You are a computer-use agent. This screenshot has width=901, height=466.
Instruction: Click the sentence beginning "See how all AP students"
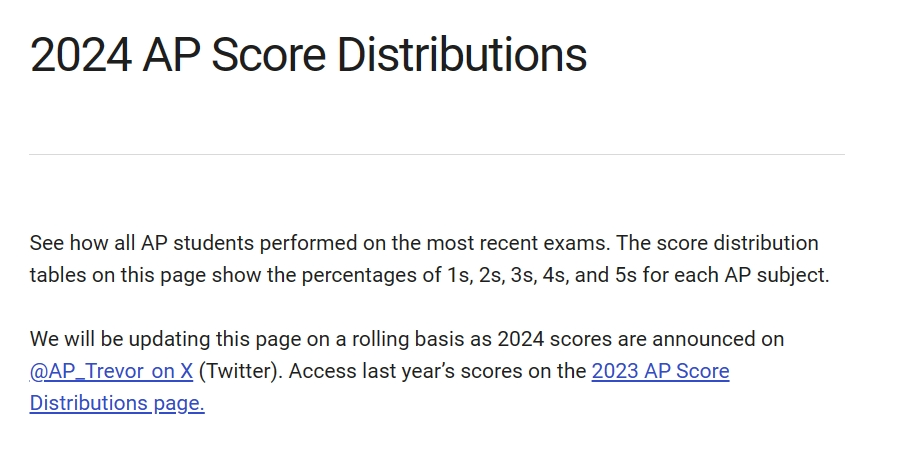(319, 243)
